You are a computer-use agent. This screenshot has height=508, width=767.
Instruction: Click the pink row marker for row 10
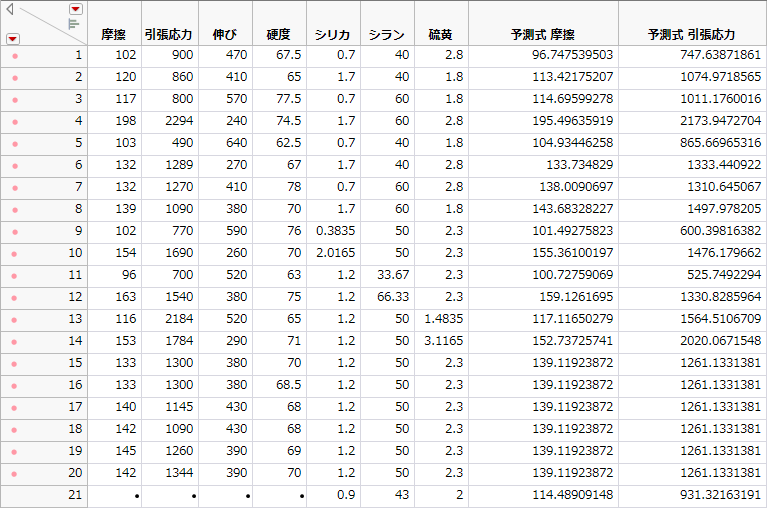coord(15,254)
